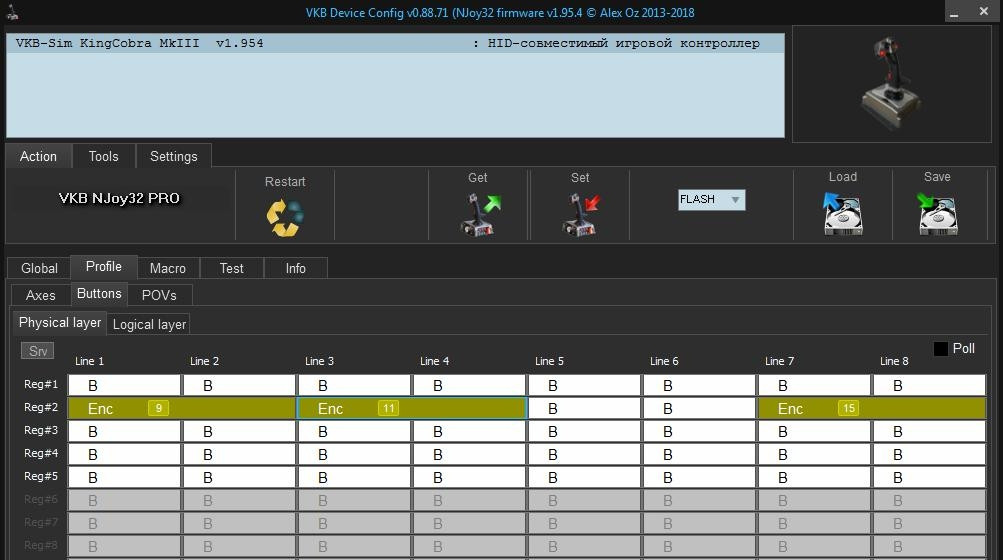1003x560 pixels.
Task: Click the Load profile disk icon
Action: point(842,213)
